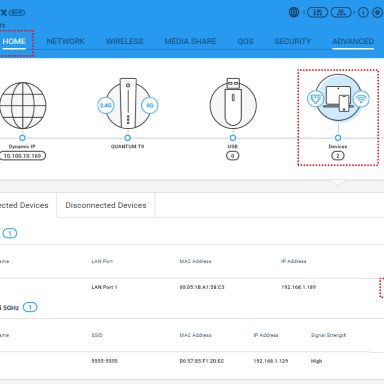The image size is (384, 384).
Task: Click the Wi-Fi bubble on Devices
Action: tap(361, 99)
